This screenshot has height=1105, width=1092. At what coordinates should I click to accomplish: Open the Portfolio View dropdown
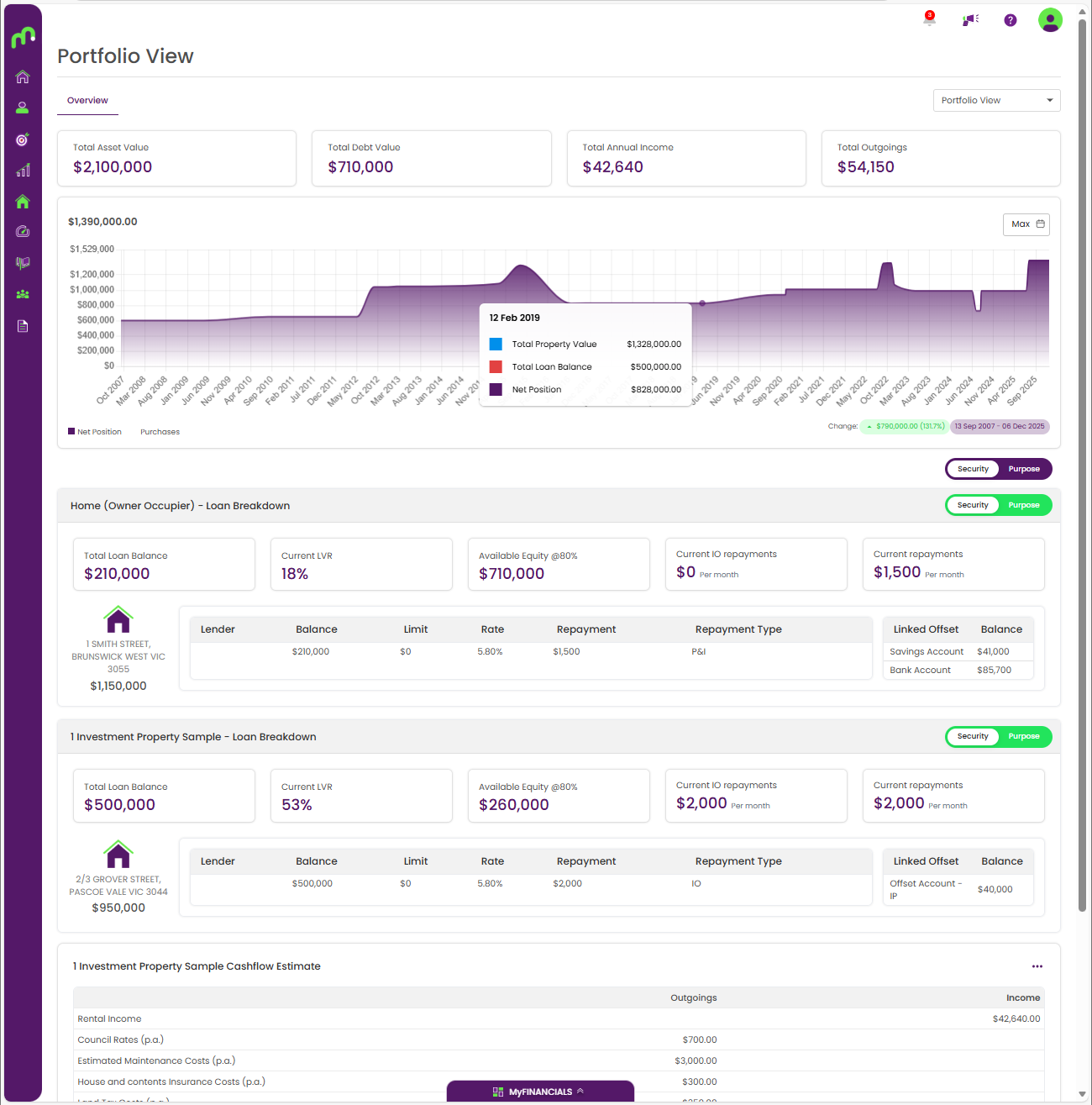click(x=996, y=100)
